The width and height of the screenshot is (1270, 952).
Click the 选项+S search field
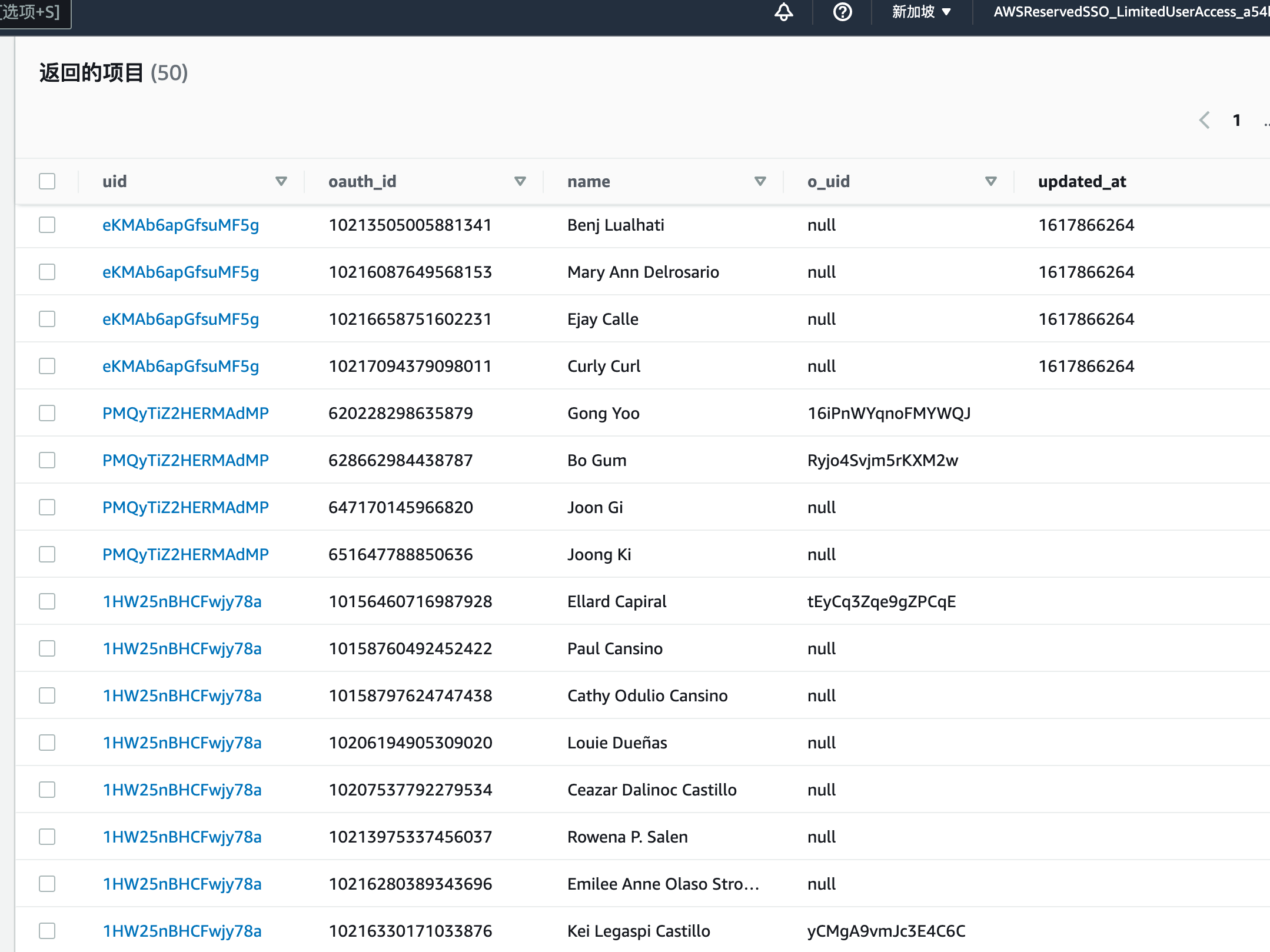click(32, 12)
